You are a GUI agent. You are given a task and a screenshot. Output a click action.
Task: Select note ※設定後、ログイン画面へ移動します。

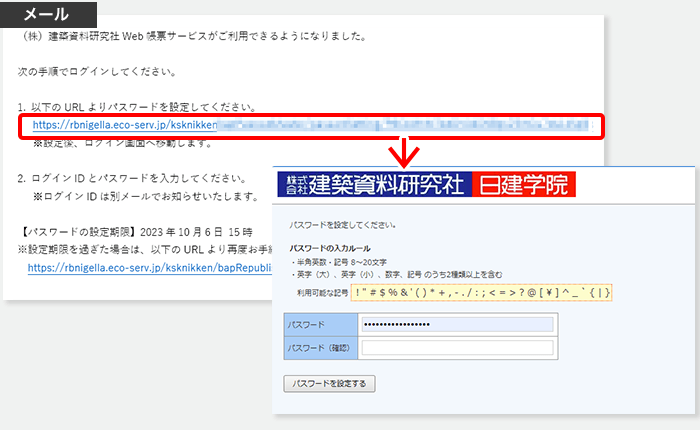122,143
